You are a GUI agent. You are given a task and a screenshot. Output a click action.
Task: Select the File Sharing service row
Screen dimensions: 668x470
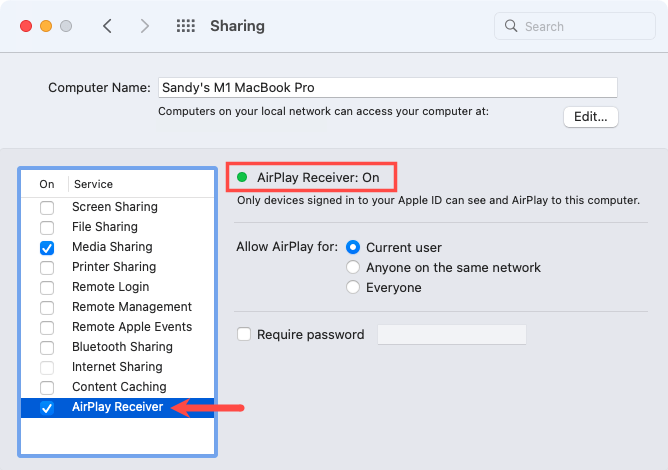[118, 227]
